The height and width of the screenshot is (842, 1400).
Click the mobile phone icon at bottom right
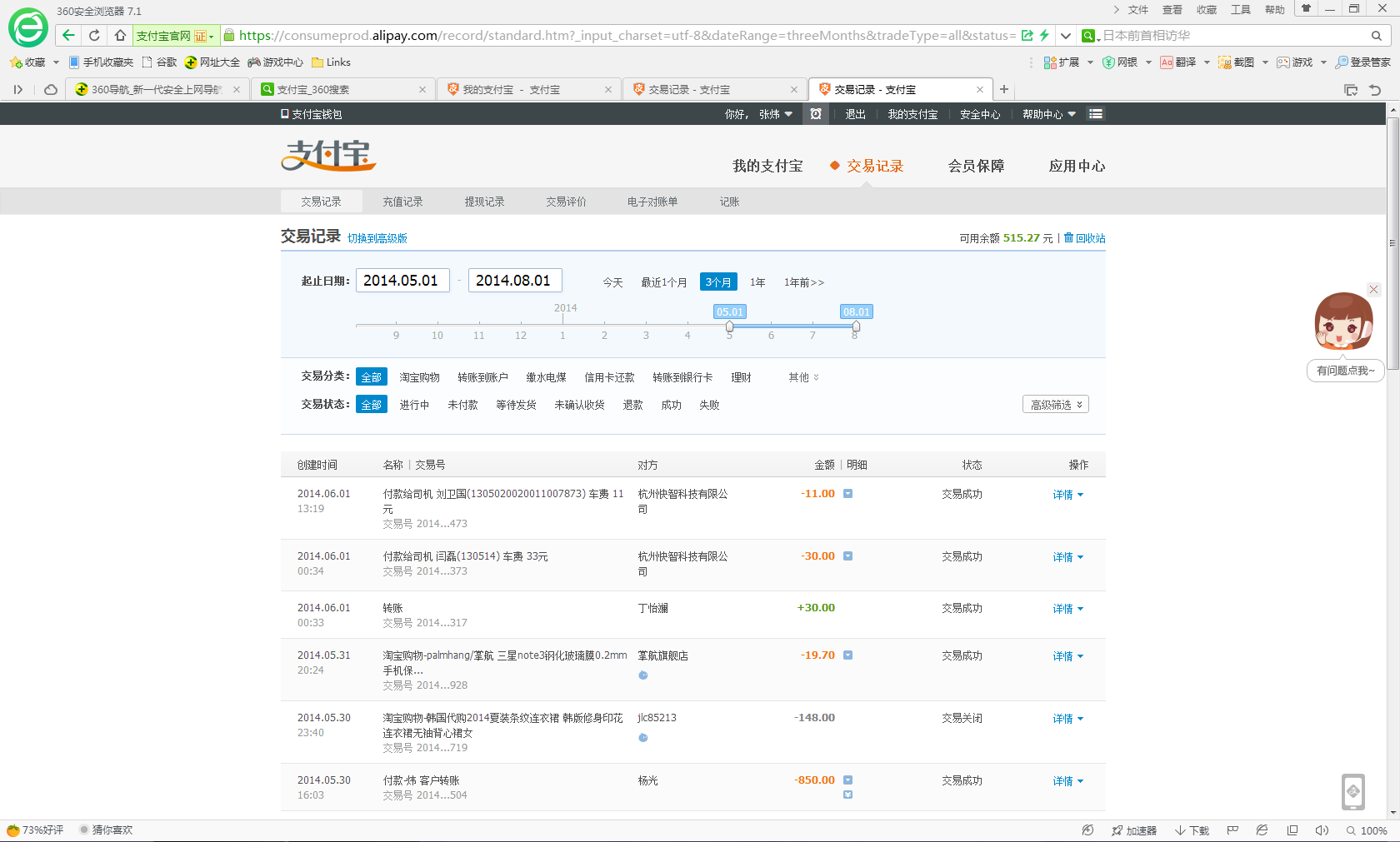[1352, 791]
